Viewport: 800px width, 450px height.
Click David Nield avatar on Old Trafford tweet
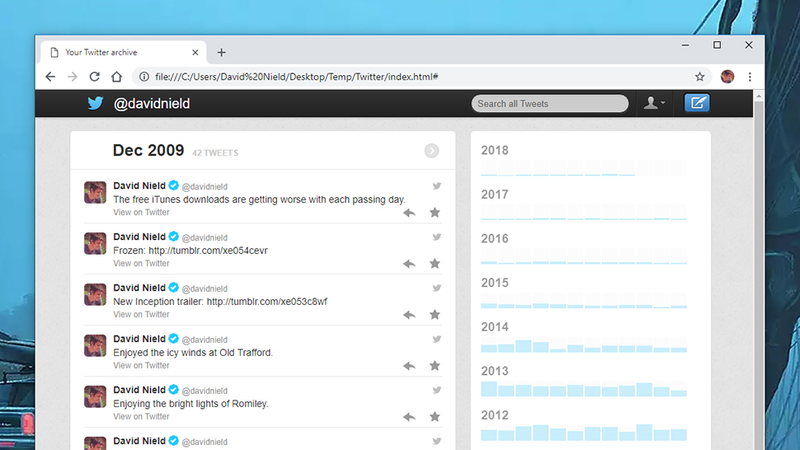coord(95,345)
